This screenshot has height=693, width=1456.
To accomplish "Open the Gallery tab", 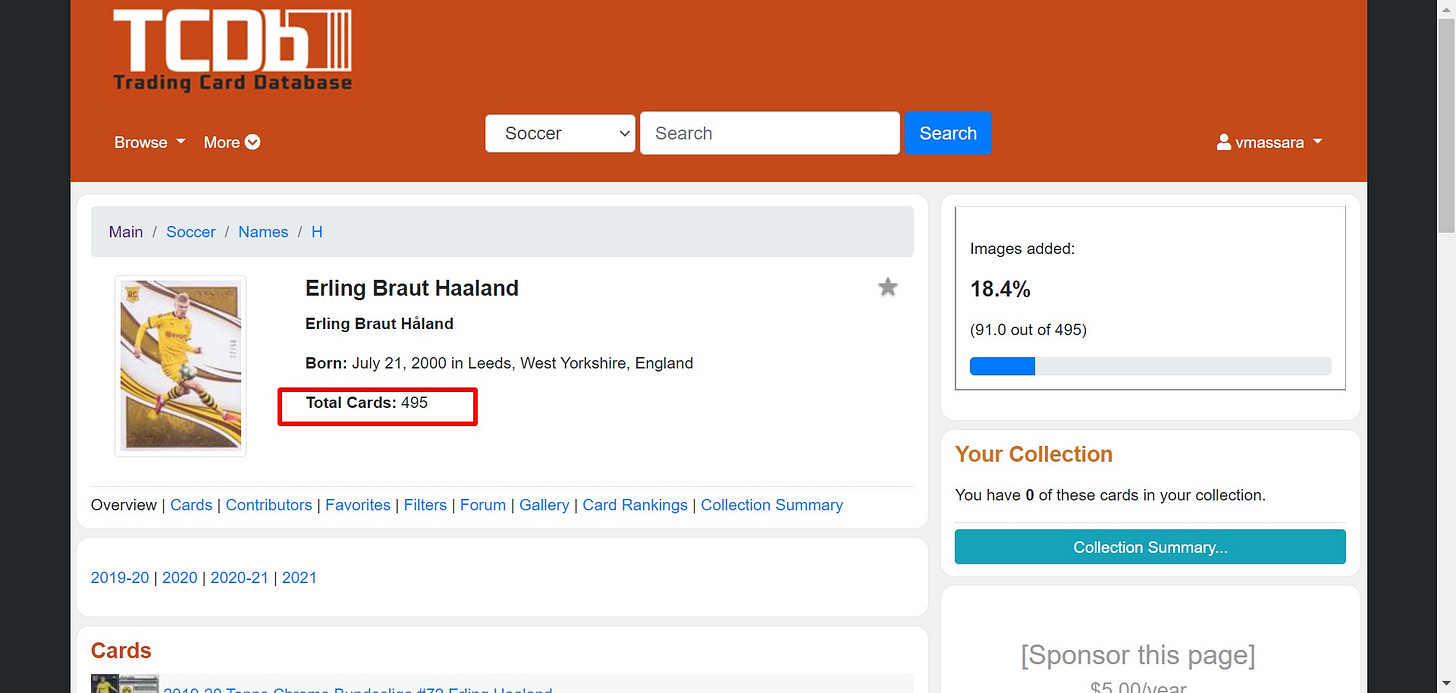I will pyautogui.click(x=544, y=505).
